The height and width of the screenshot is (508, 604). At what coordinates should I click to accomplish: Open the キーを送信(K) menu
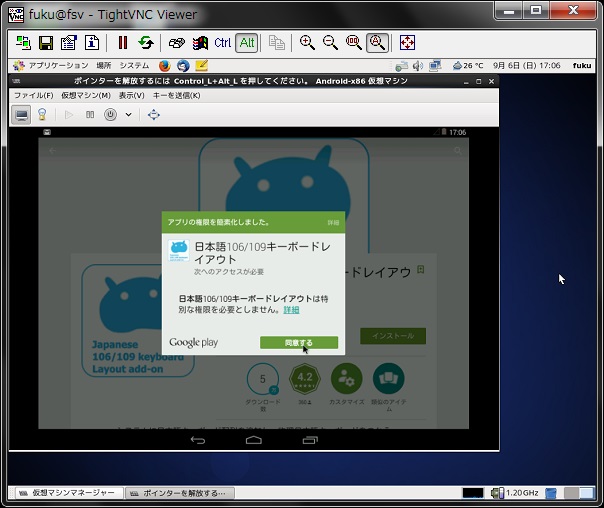[x=176, y=95]
